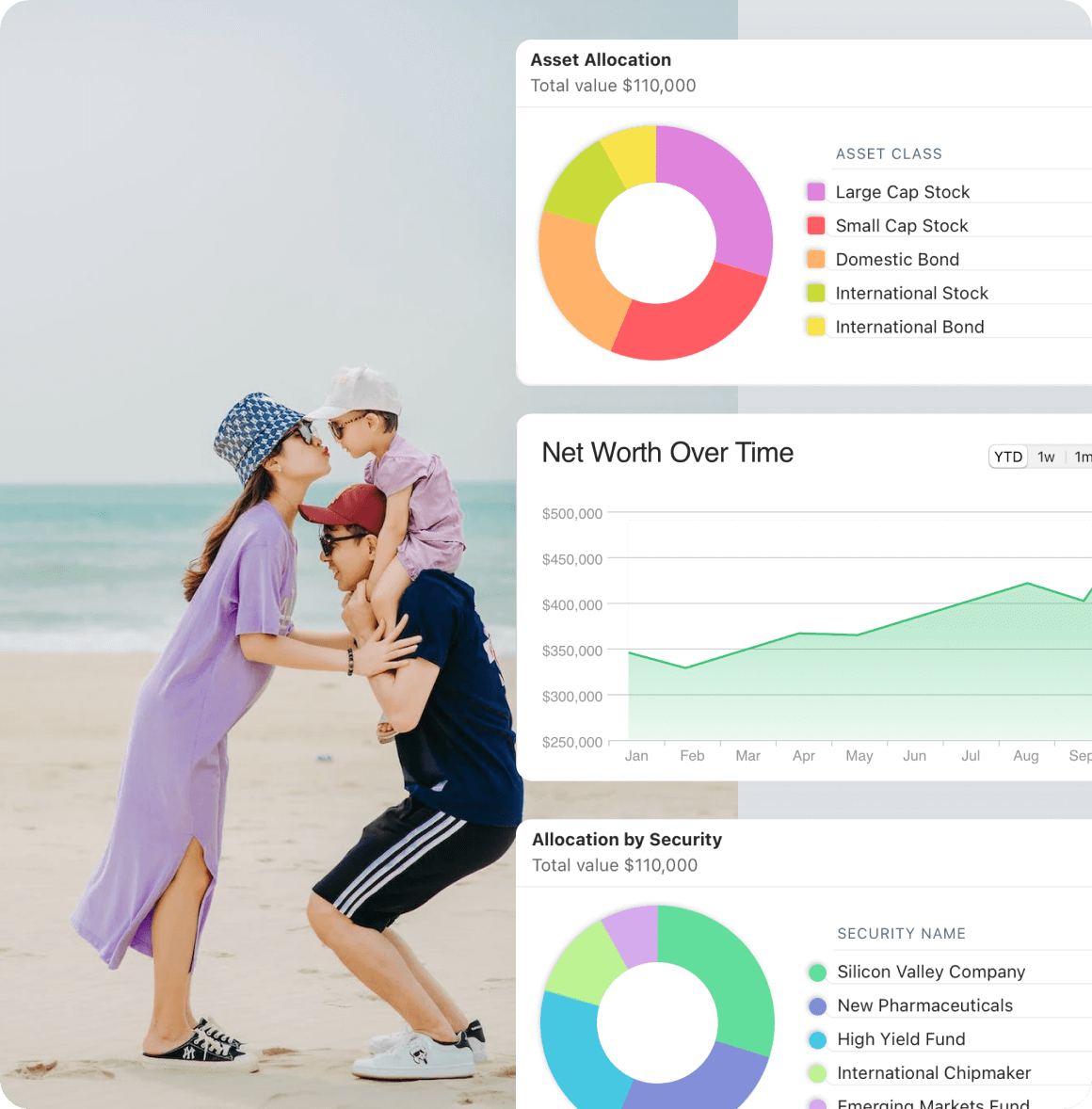Click the August peak on net worth line
Viewport: 1092px width, 1109px height.
tap(1027, 584)
